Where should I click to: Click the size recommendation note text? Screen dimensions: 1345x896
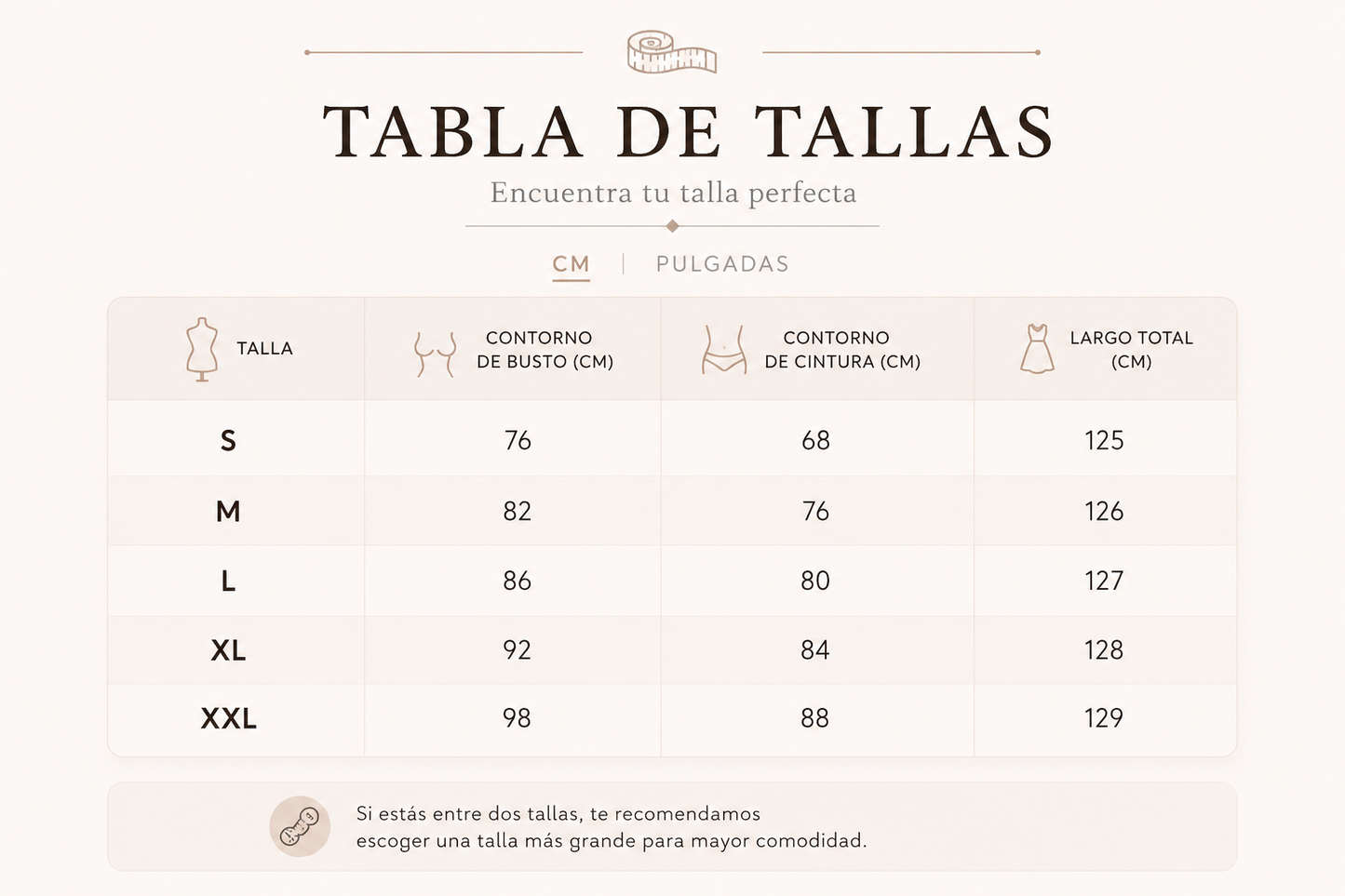[611, 827]
